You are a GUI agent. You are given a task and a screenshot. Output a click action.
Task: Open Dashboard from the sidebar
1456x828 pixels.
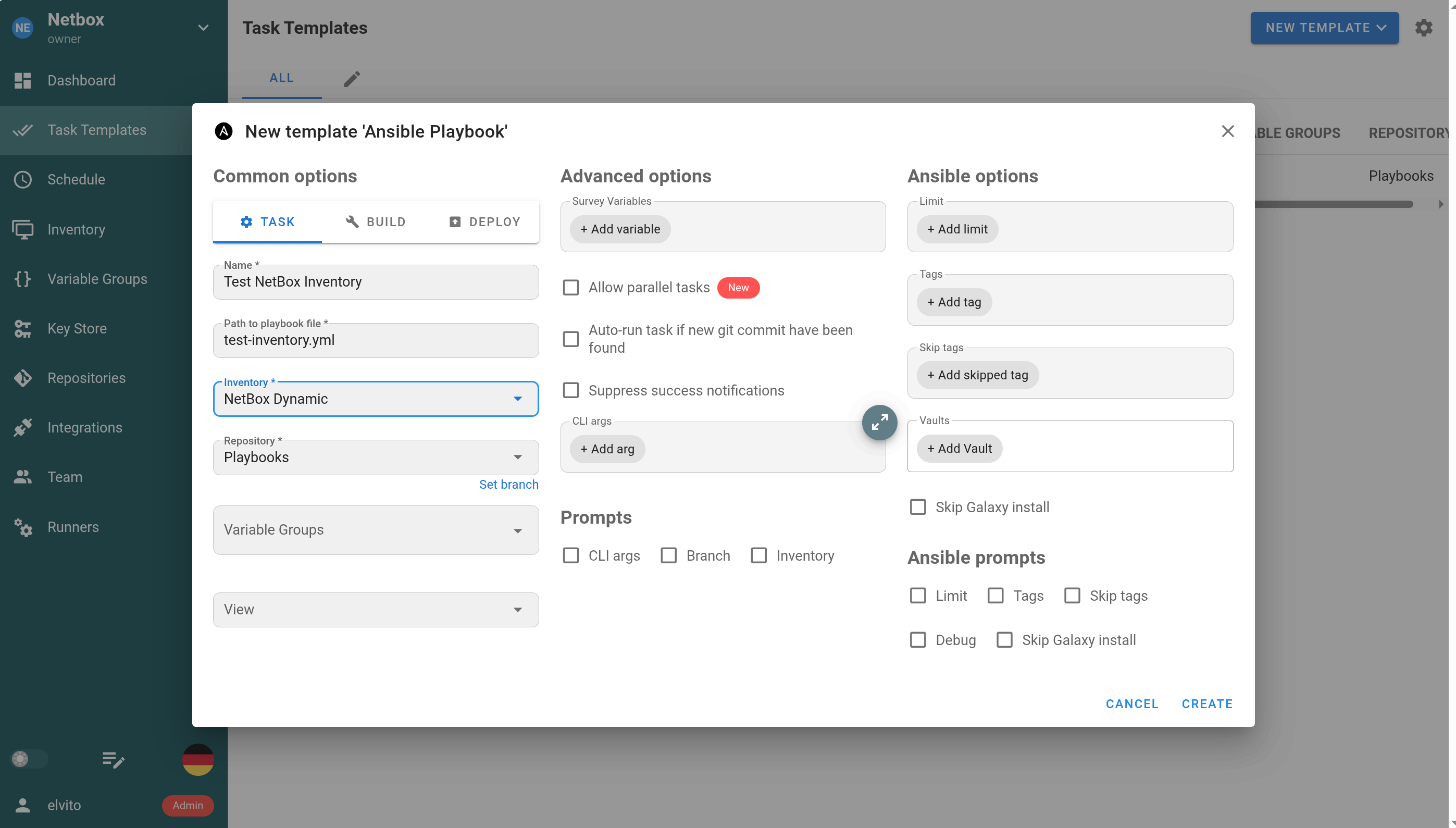pyautogui.click(x=81, y=80)
